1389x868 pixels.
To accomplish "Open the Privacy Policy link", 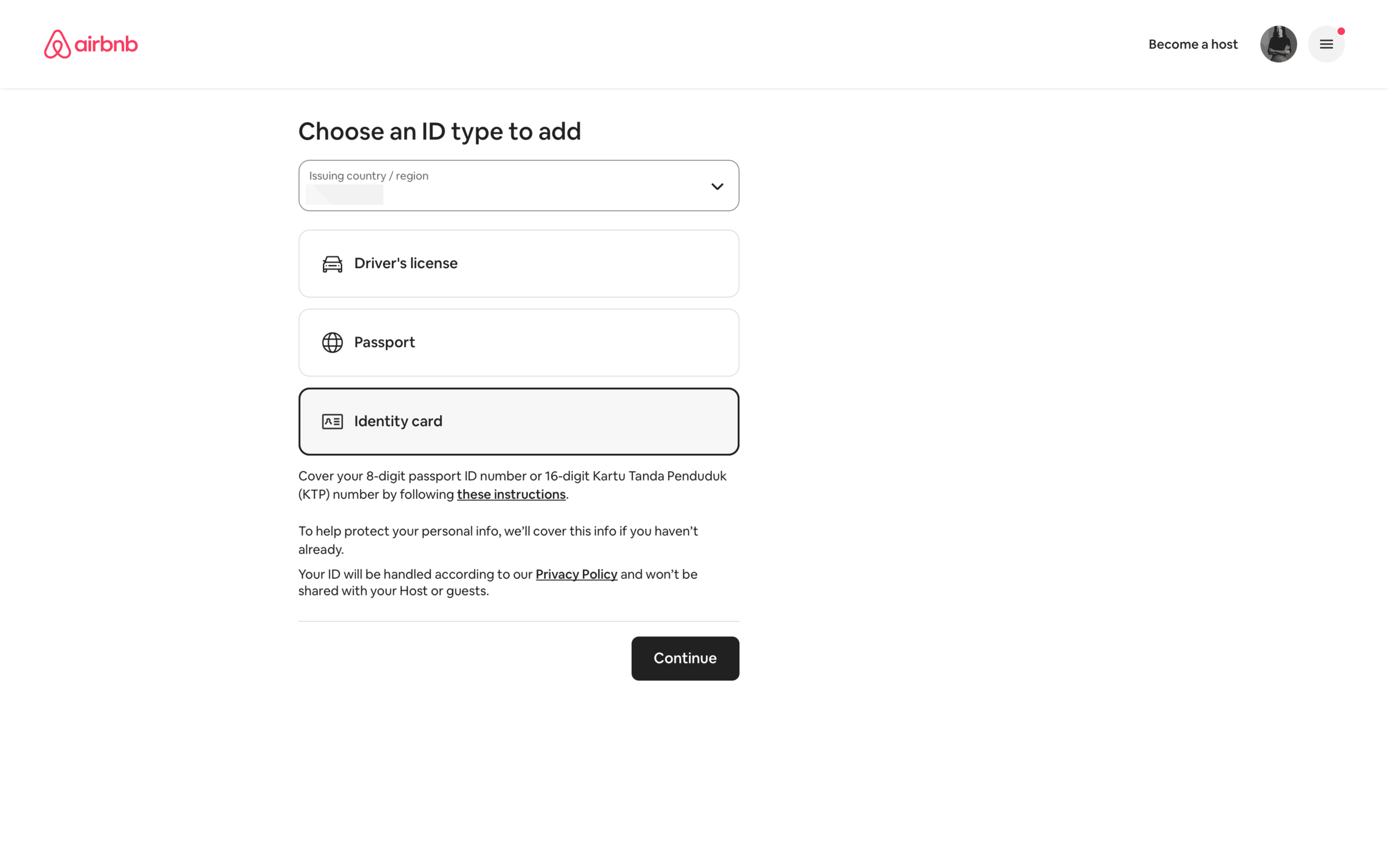I will click(x=576, y=574).
